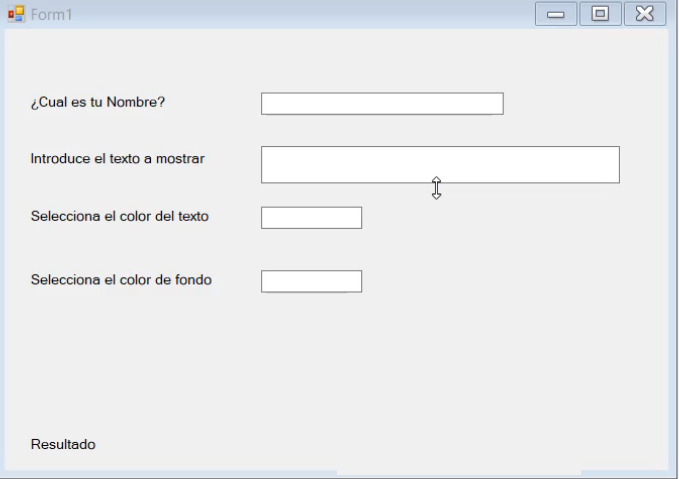Viewport: 679px width, 479px height.
Task: Minimize the Form1 window
Action: click(556, 14)
